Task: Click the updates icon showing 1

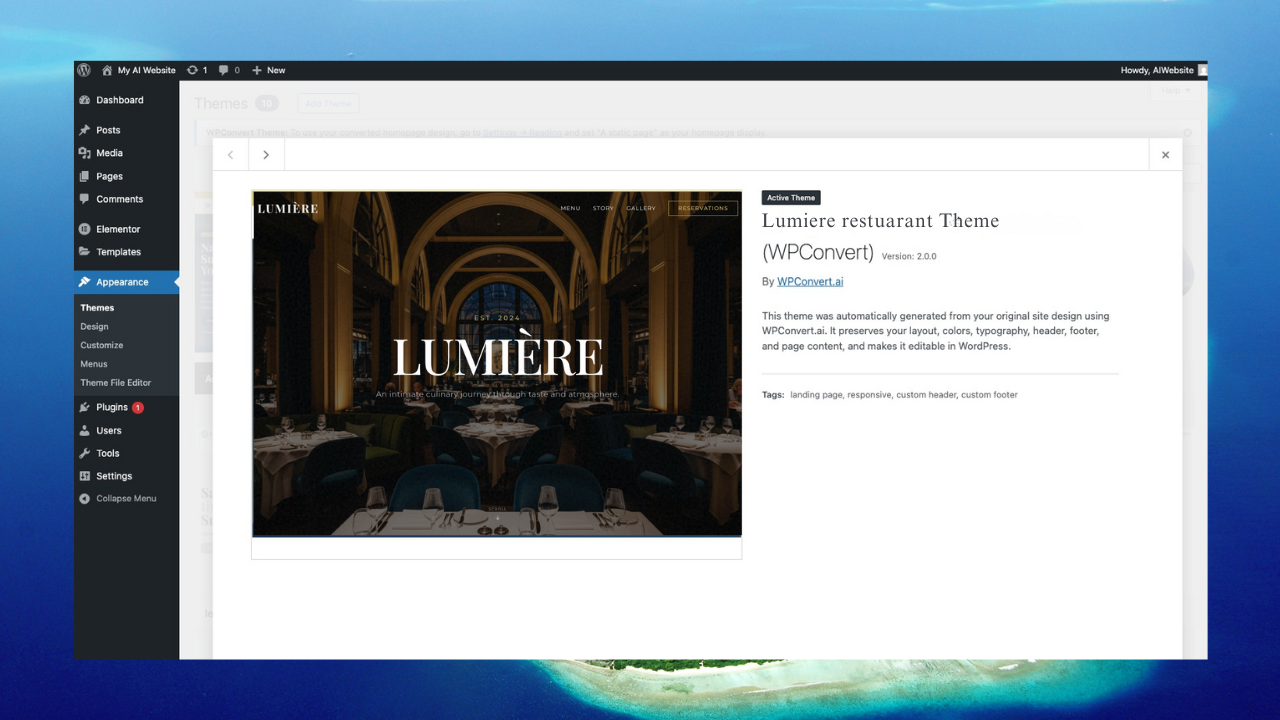Action: coord(197,70)
